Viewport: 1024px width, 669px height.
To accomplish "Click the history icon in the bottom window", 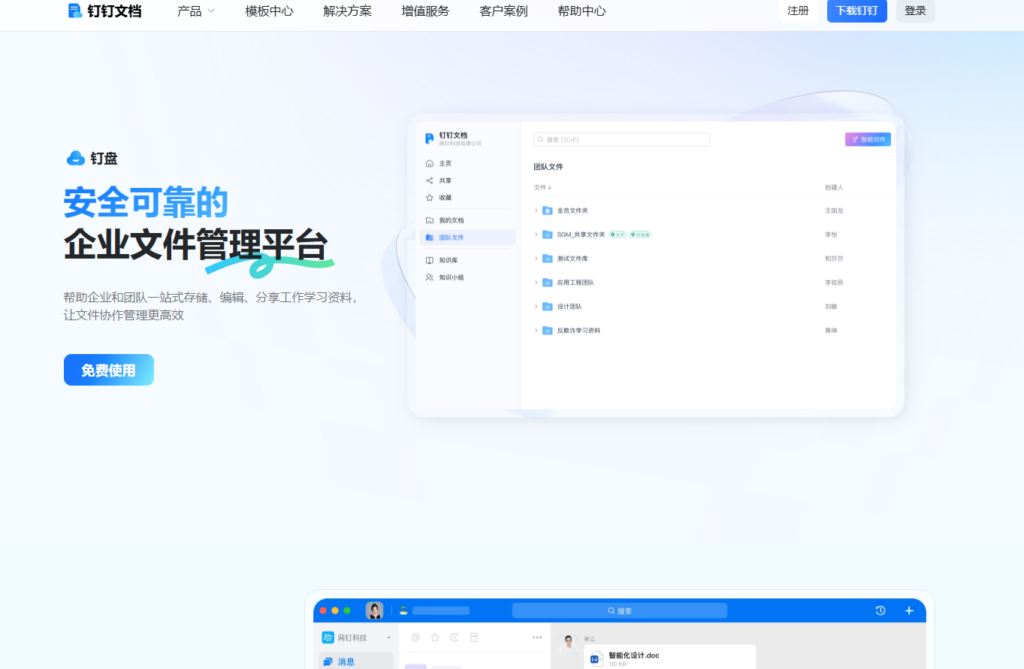I will coord(879,610).
